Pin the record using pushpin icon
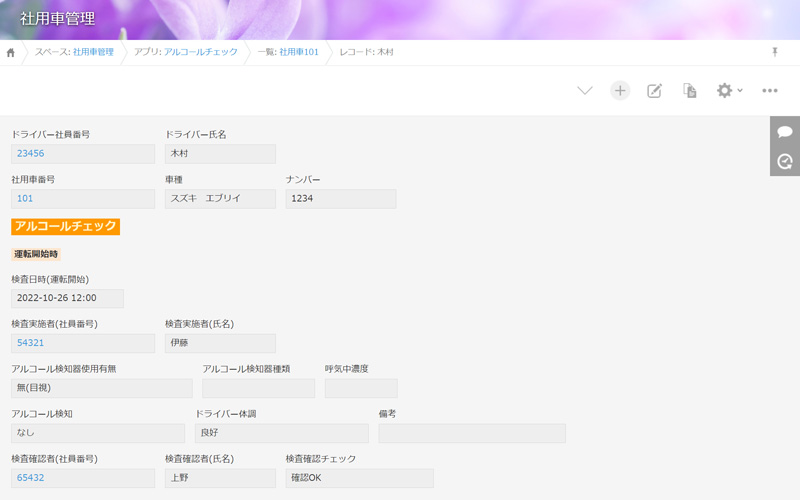800x500 pixels. point(774,52)
